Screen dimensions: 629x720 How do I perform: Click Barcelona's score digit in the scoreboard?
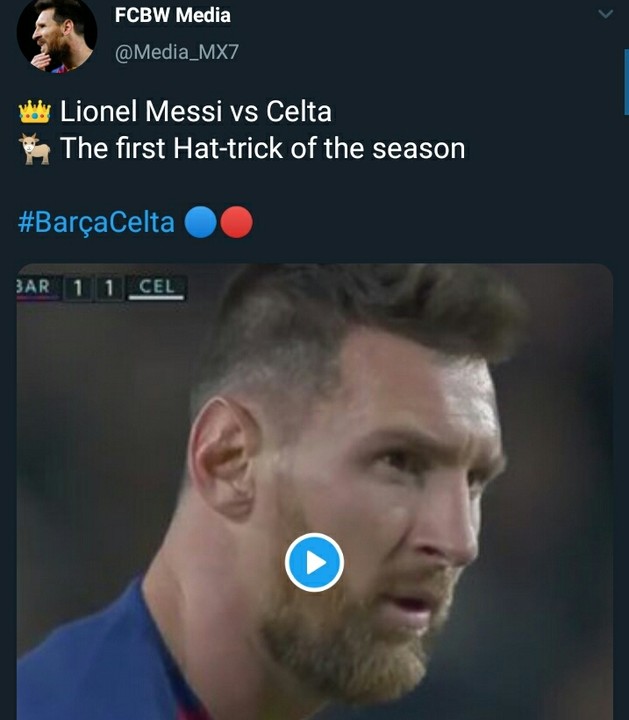coord(78,288)
